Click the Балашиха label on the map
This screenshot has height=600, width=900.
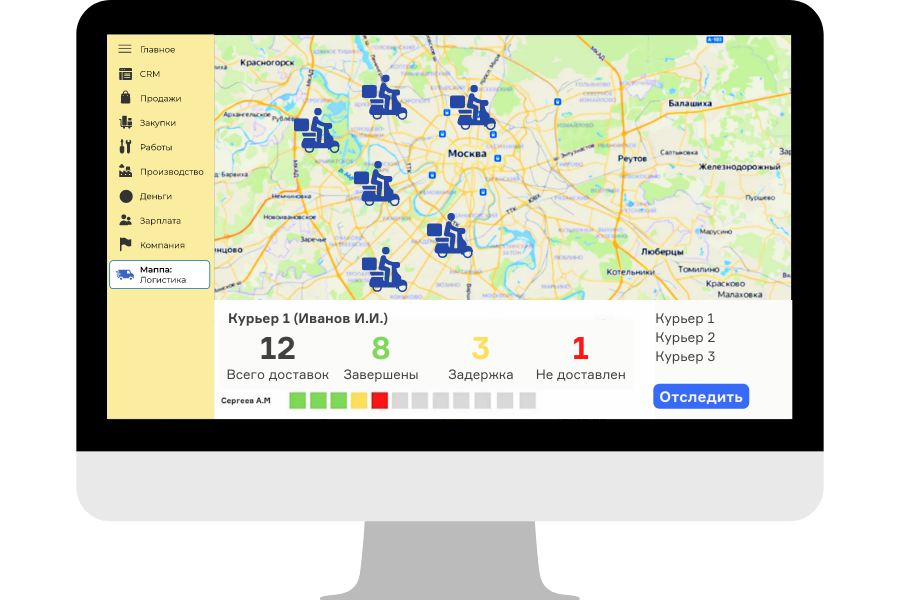click(x=690, y=103)
